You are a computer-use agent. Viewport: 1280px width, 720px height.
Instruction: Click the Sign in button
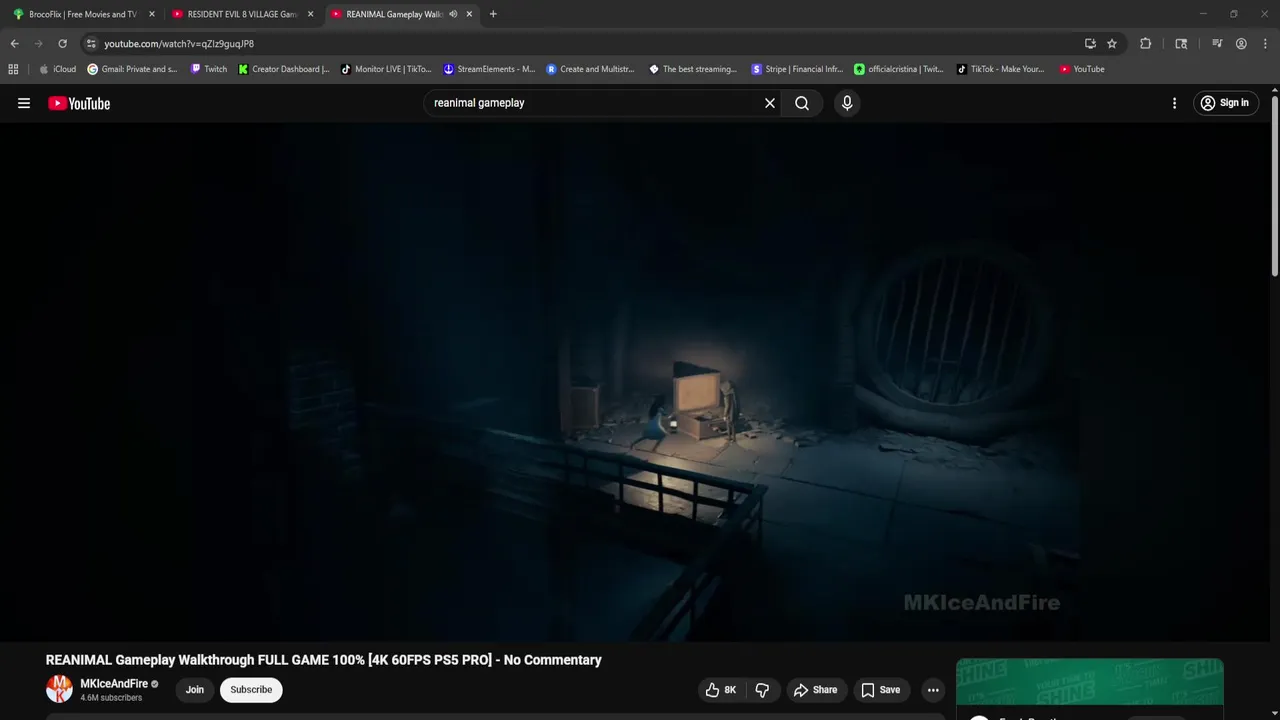pos(1224,103)
